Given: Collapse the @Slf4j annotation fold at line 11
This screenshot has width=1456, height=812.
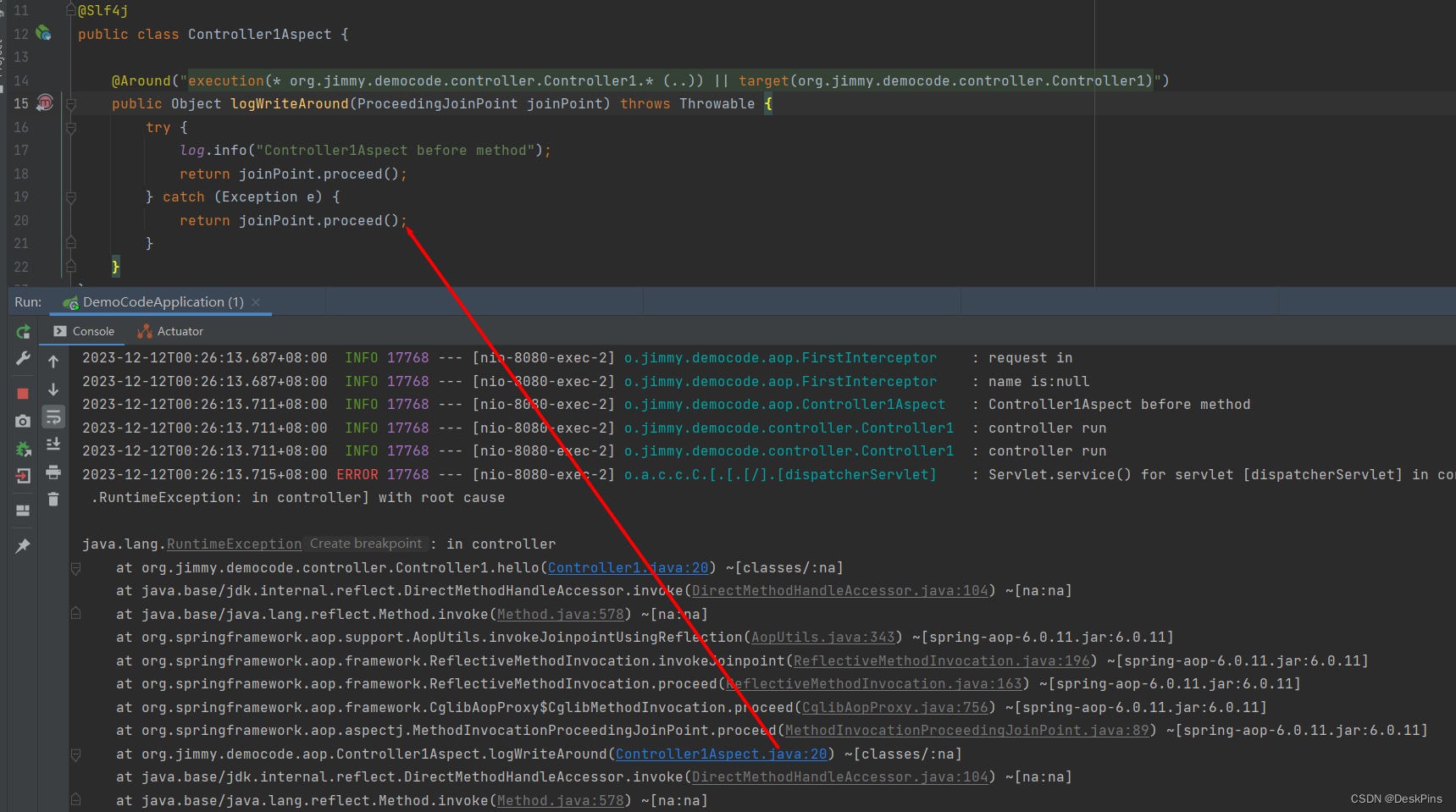Looking at the screenshot, I should point(71,11).
